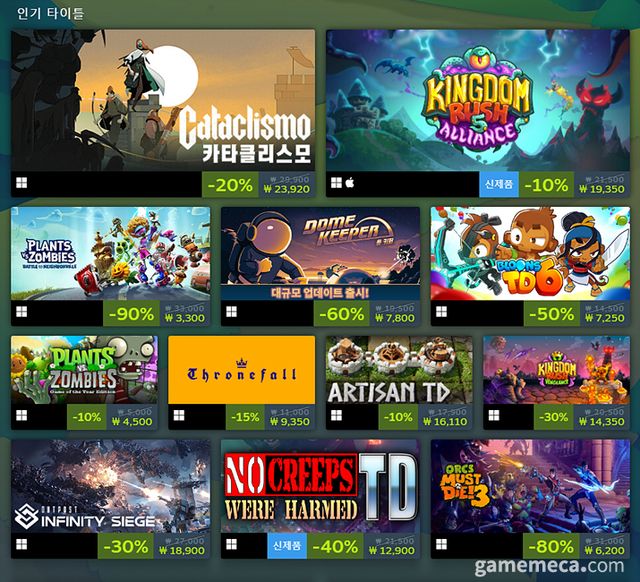The image size is (640, 582).
Task: Open the Cataclismo game banner
Action: point(163,100)
